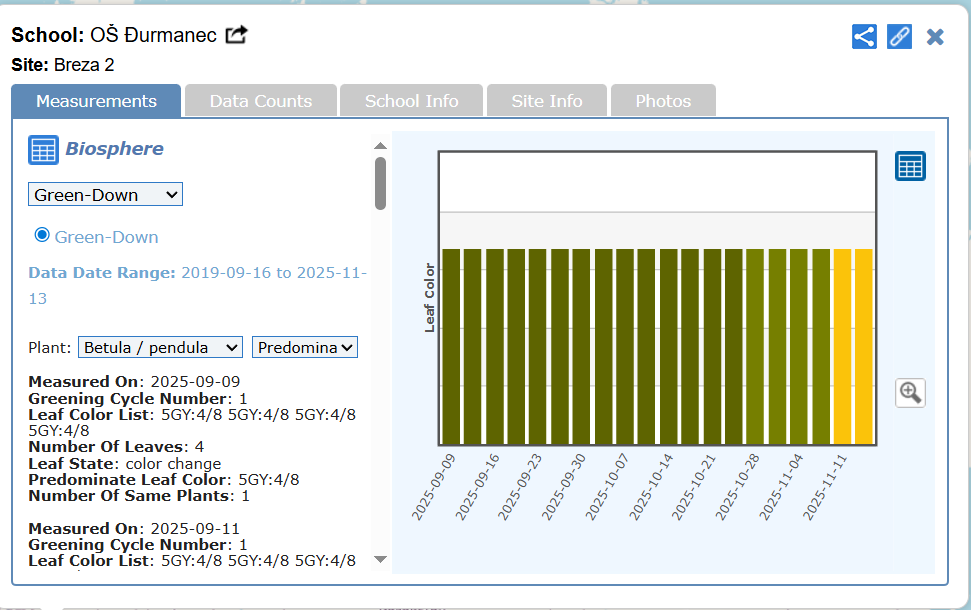Image resolution: width=971 pixels, height=610 pixels.
Task: Click the copy link chain icon
Action: (899, 37)
